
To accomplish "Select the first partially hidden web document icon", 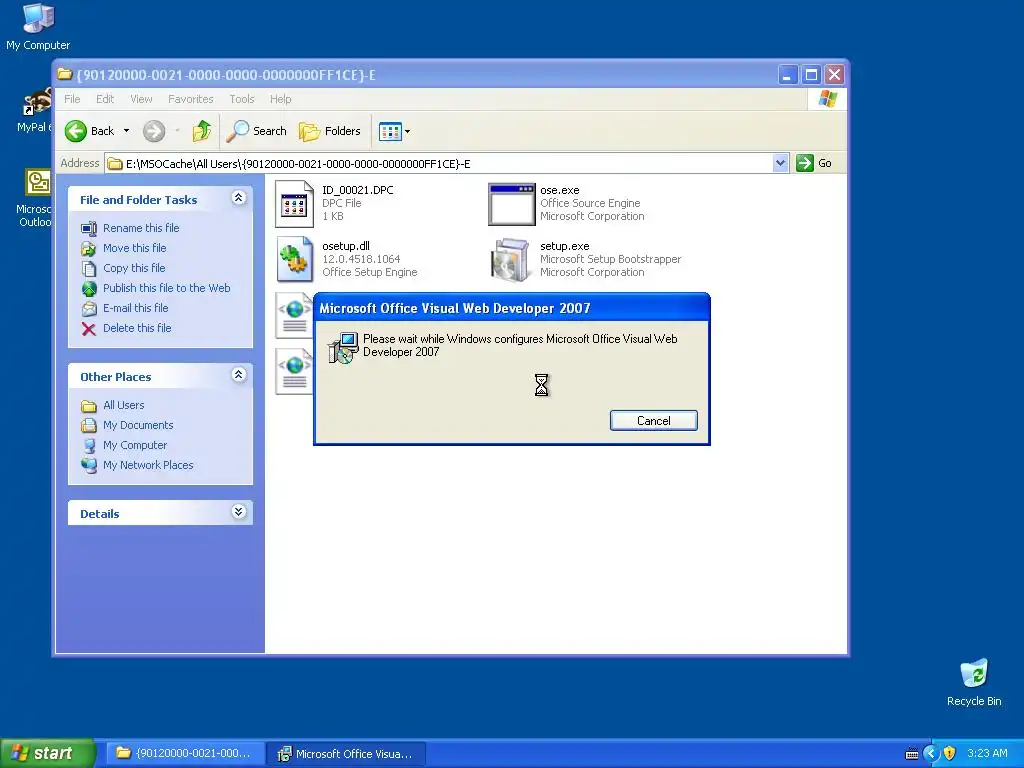I will click(294, 316).
